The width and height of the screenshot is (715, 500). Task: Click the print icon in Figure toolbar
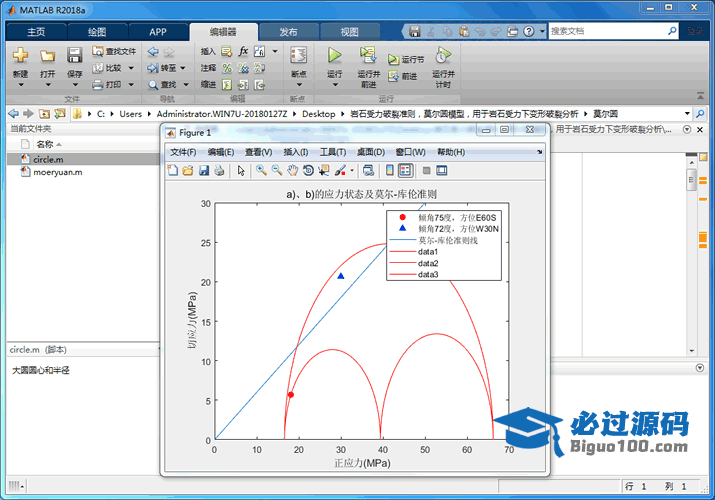click(219, 170)
